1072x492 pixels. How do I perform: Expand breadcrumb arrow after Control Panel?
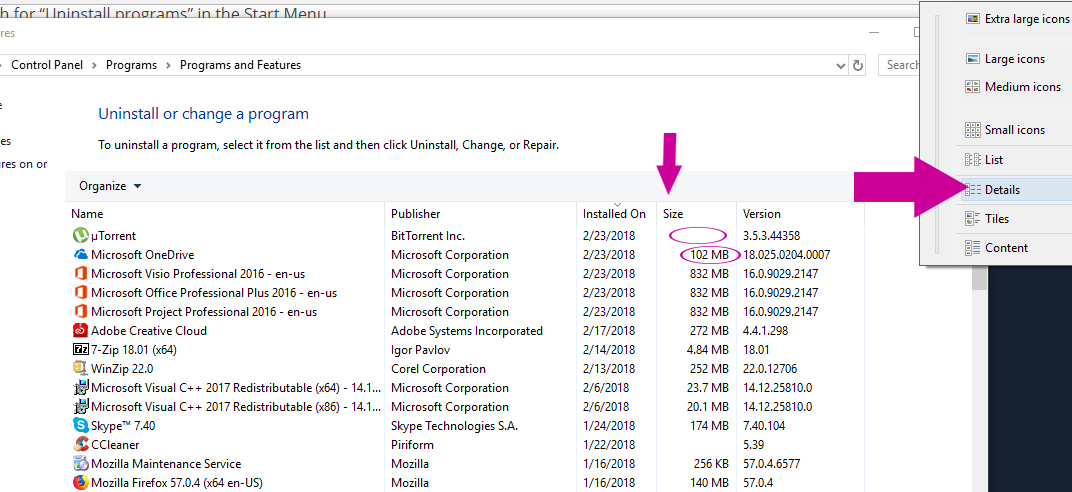(x=94, y=66)
